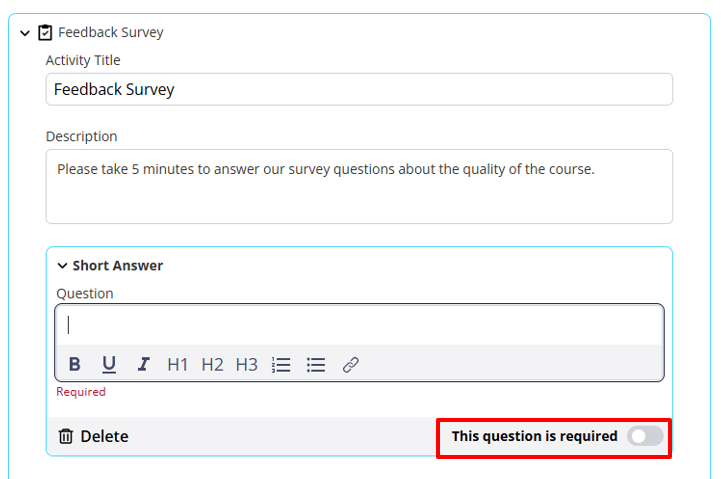Click the trash can icon
Viewport: 721px width, 479px height.
point(66,436)
